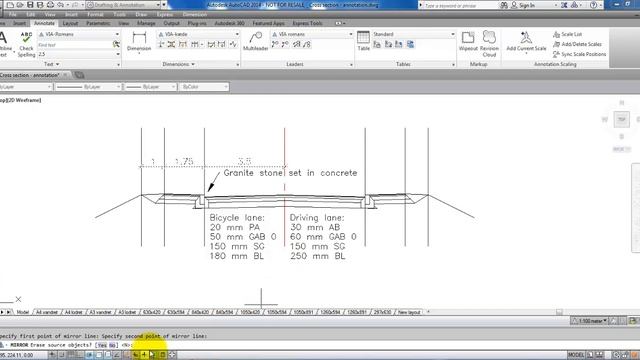Open the 1:100 meter annotation scale dropdown

point(589,321)
